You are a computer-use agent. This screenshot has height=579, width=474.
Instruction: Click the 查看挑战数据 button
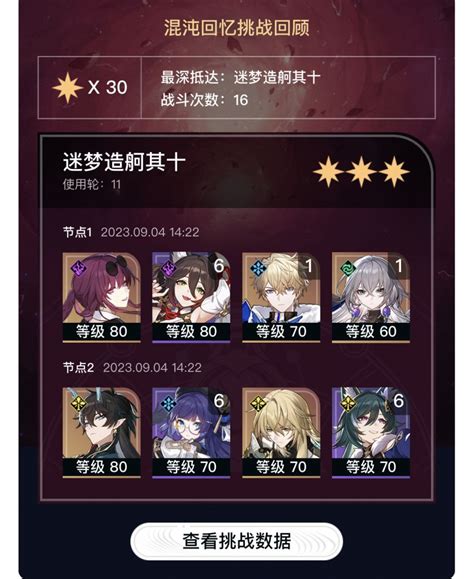tap(237, 541)
